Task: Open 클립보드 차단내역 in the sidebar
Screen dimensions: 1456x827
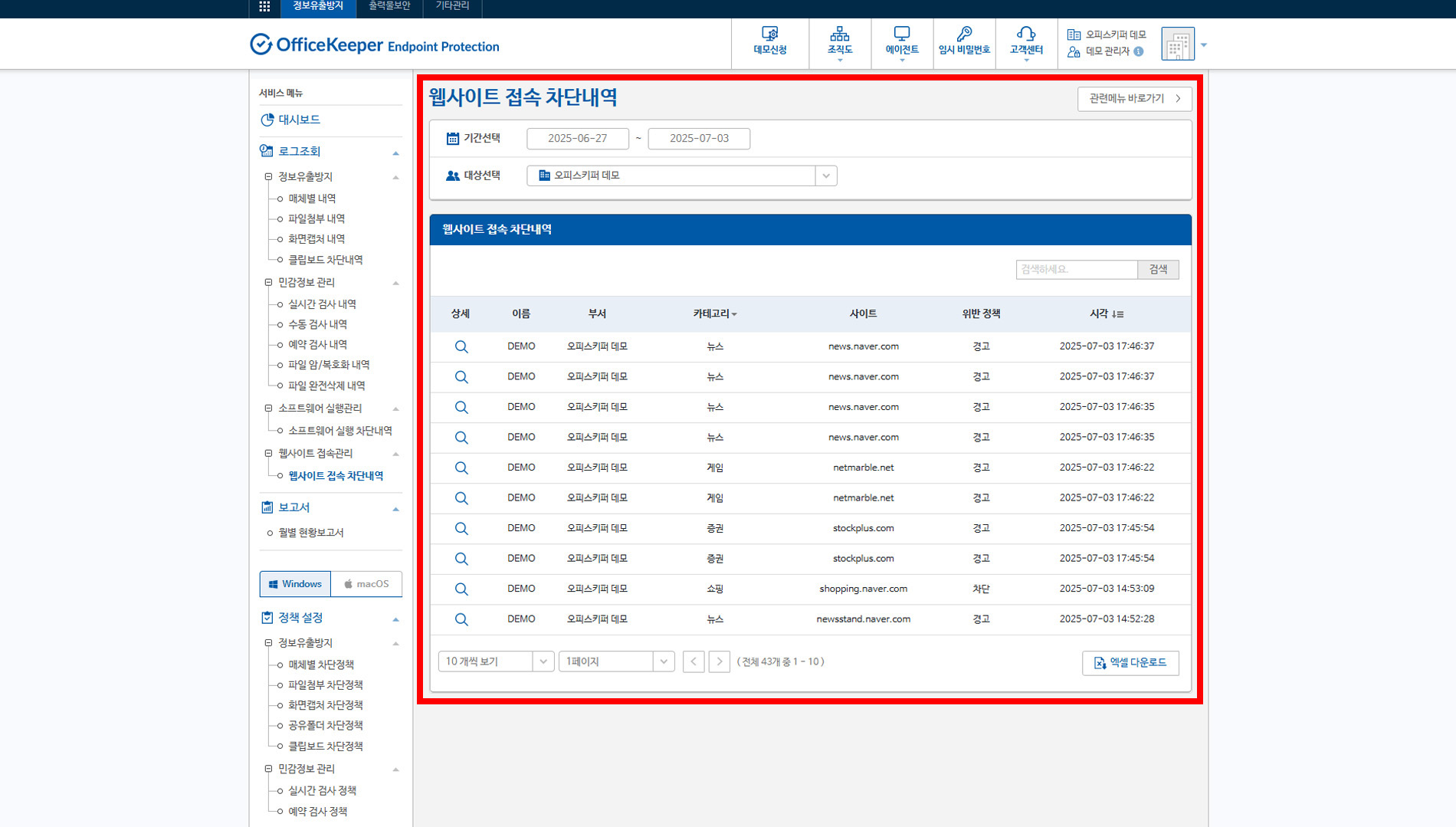Action: click(326, 260)
